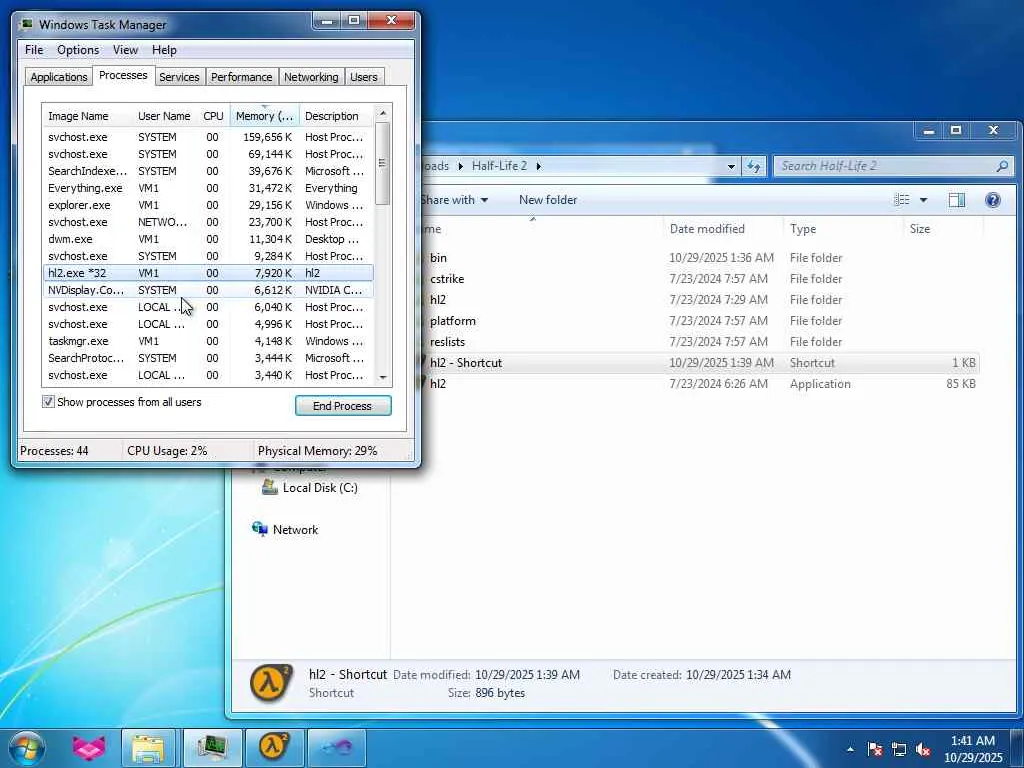This screenshot has width=1024, height=768.
Task: Click Local Disk (C:) drive icon
Action: tap(269, 487)
